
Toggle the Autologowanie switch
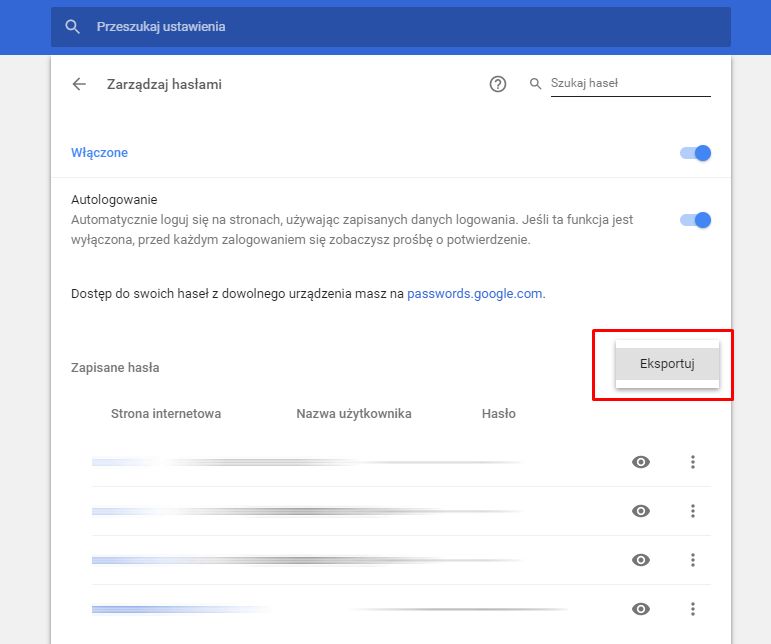tap(696, 220)
